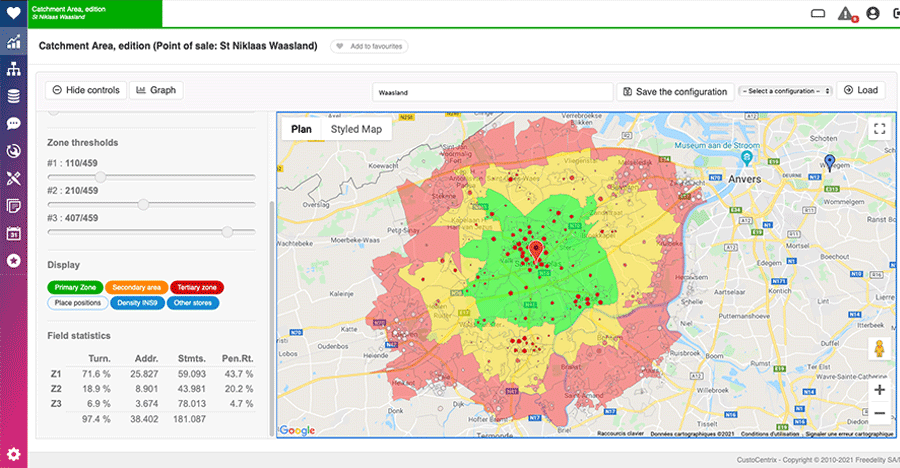The image size is (900, 468).
Task: Open the user account profile icon
Action: pos(873,14)
